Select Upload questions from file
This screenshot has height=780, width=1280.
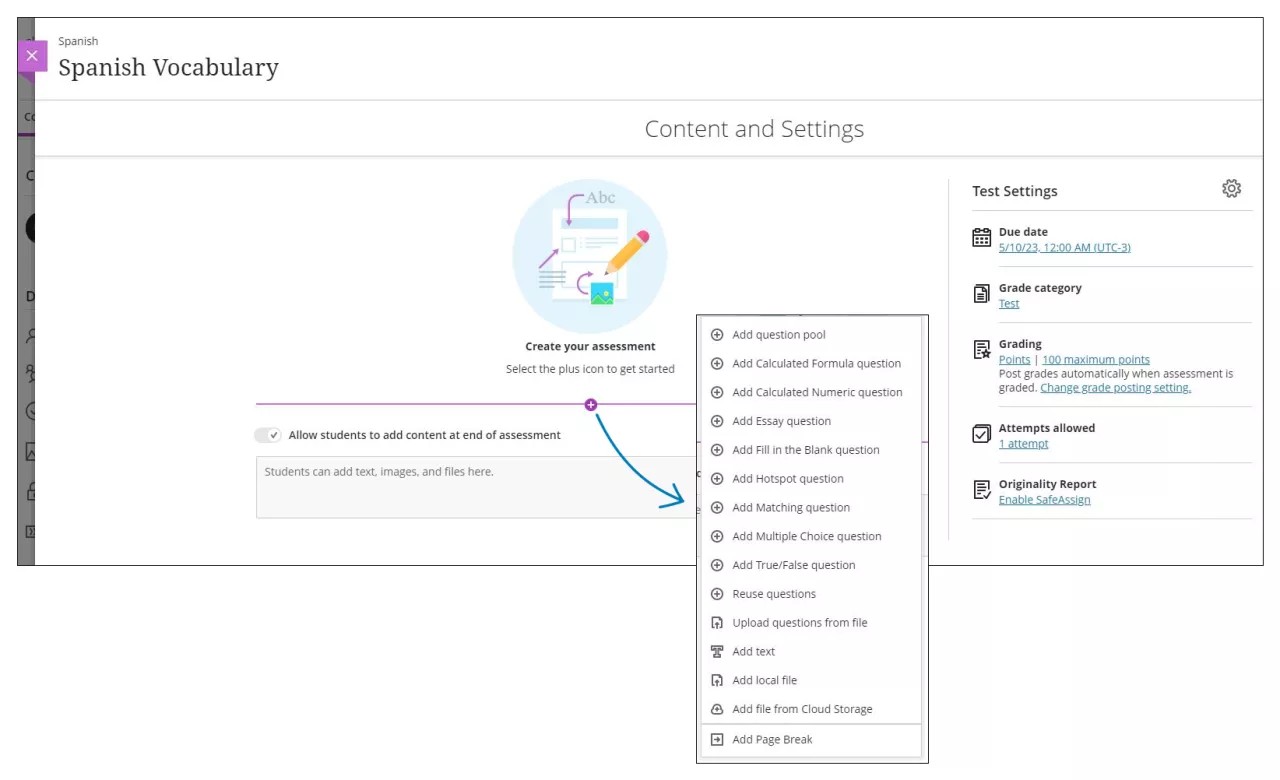[799, 622]
